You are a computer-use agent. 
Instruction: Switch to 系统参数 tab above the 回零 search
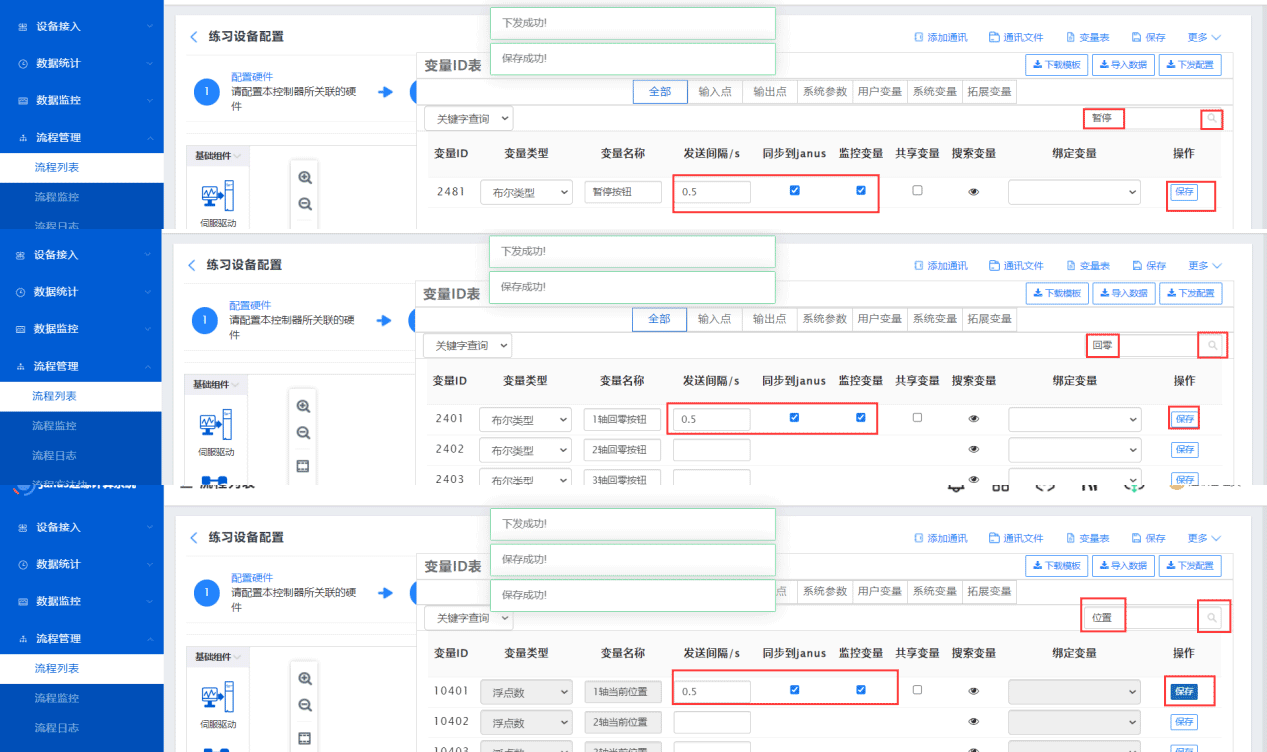pyautogui.click(x=824, y=319)
